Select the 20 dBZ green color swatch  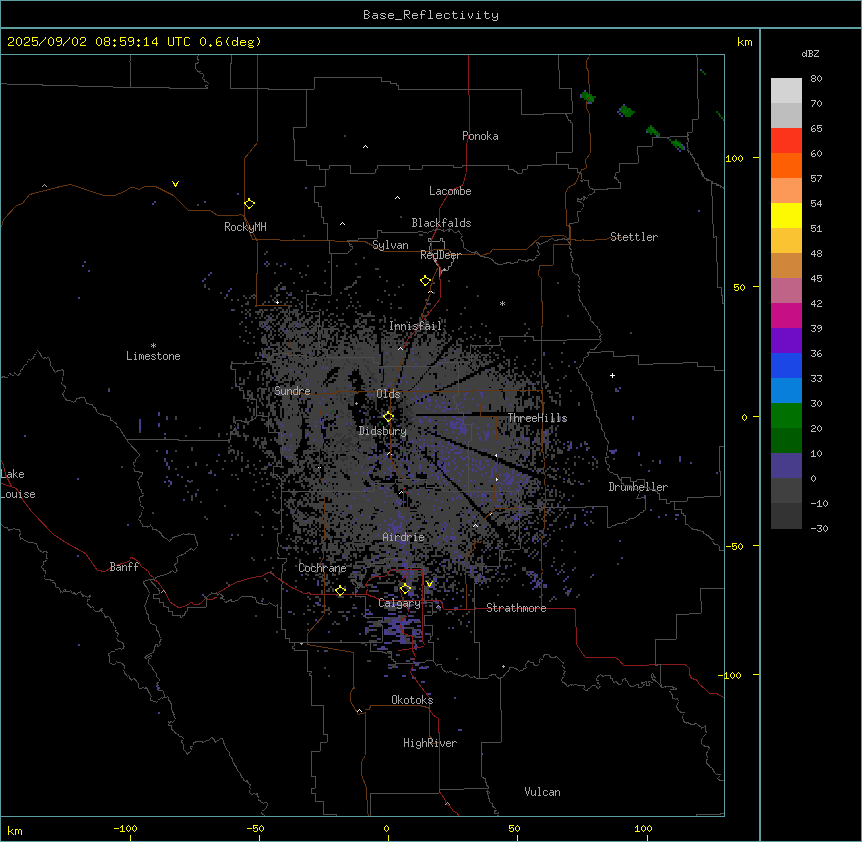(786, 416)
